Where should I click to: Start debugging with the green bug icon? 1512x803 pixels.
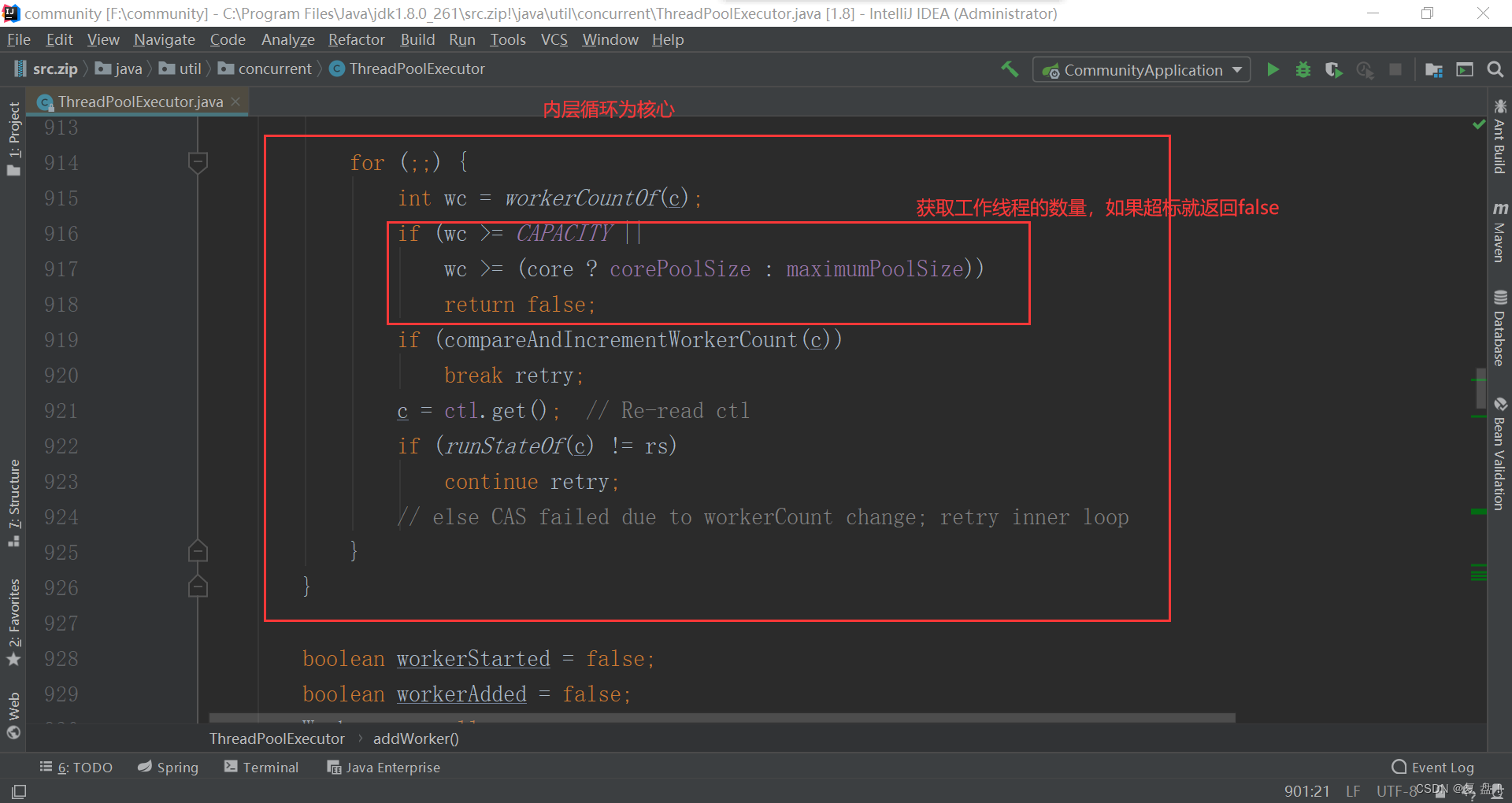tap(1303, 69)
